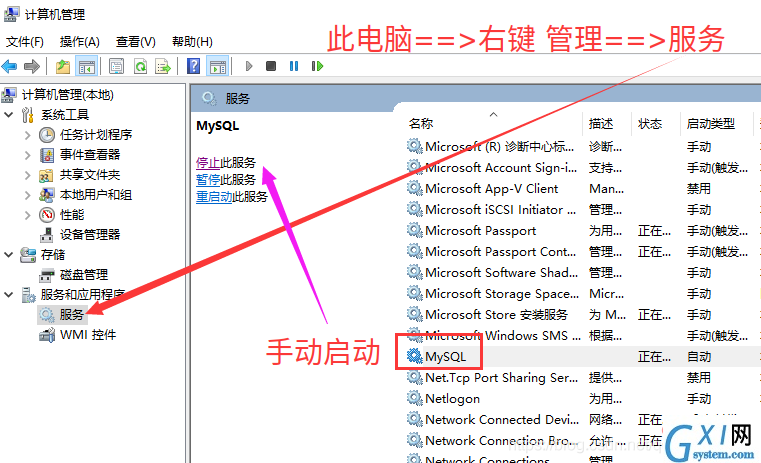Expand the 事件查看器 node
Image resolution: width=761 pixels, height=463 pixels.
[x=28, y=155]
